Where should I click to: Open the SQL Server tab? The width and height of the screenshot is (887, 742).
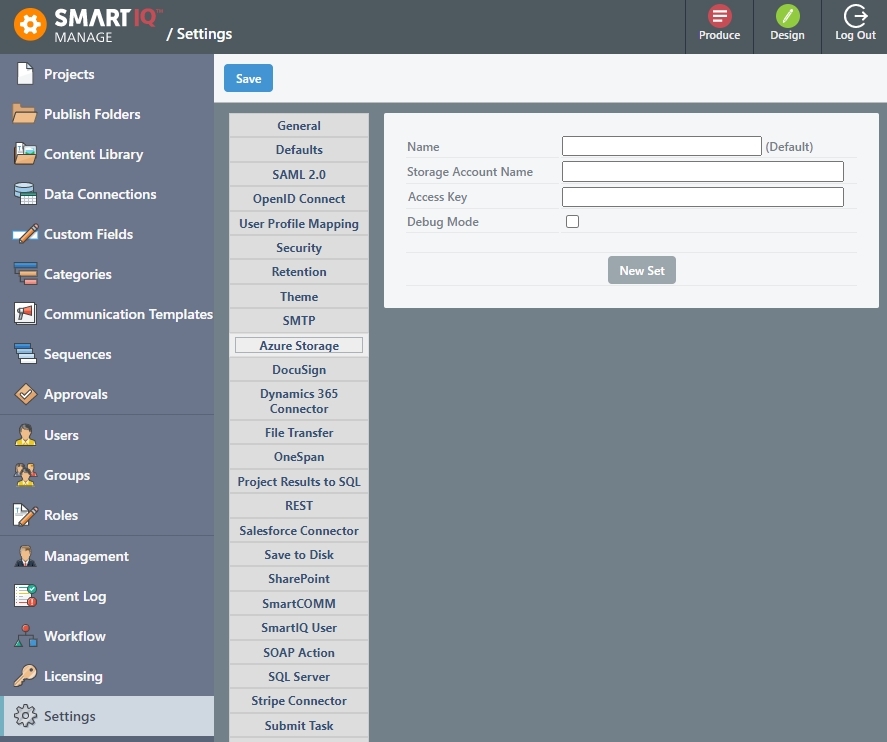tap(299, 676)
